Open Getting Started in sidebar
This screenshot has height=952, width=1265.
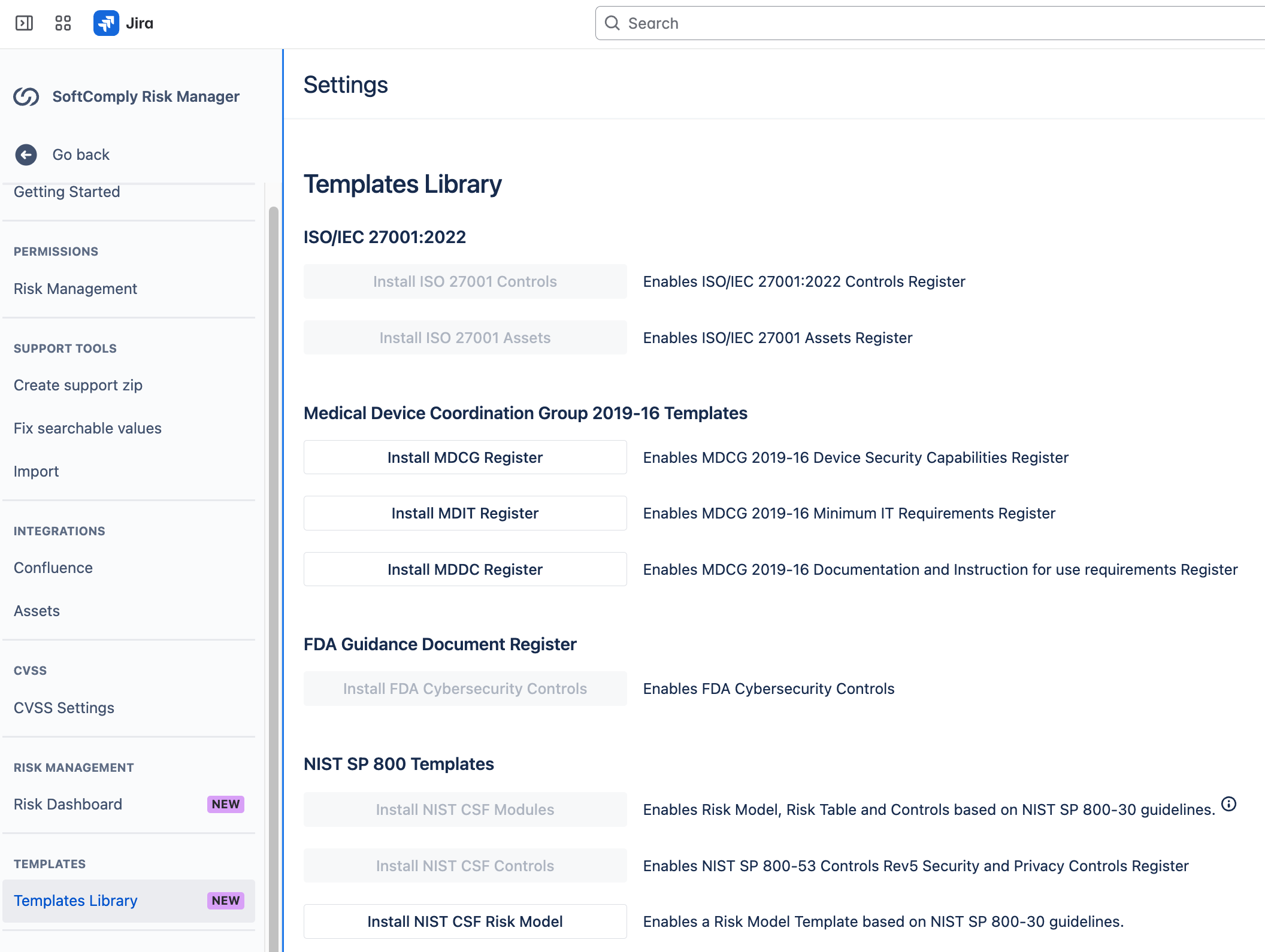pos(67,192)
